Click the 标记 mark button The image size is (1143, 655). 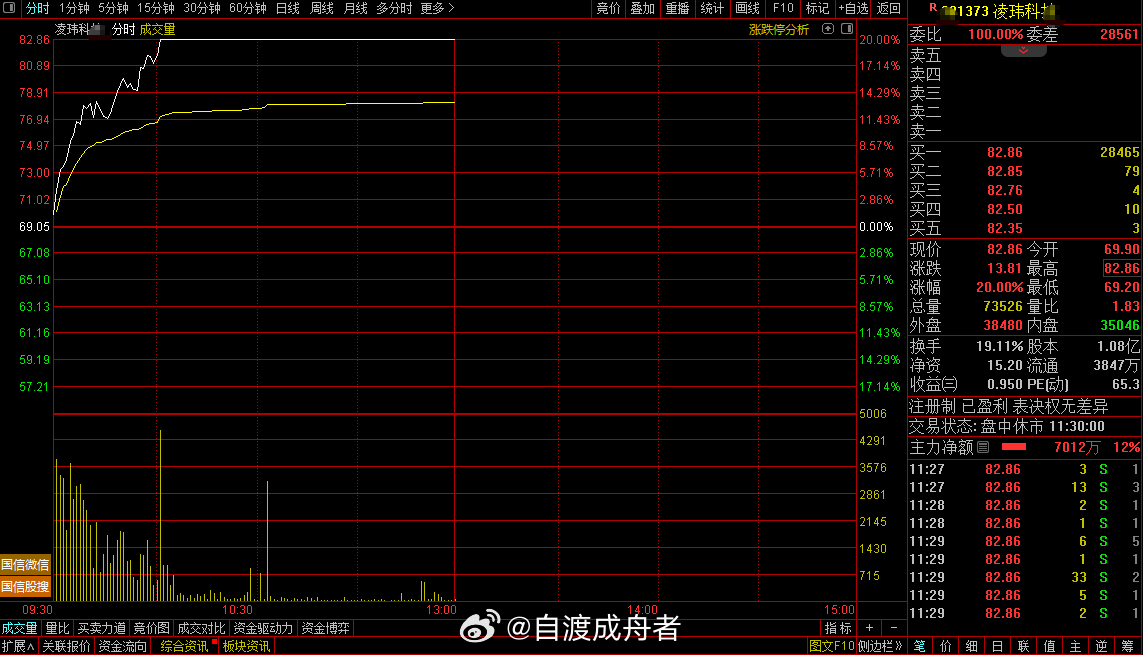click(817, 8)
